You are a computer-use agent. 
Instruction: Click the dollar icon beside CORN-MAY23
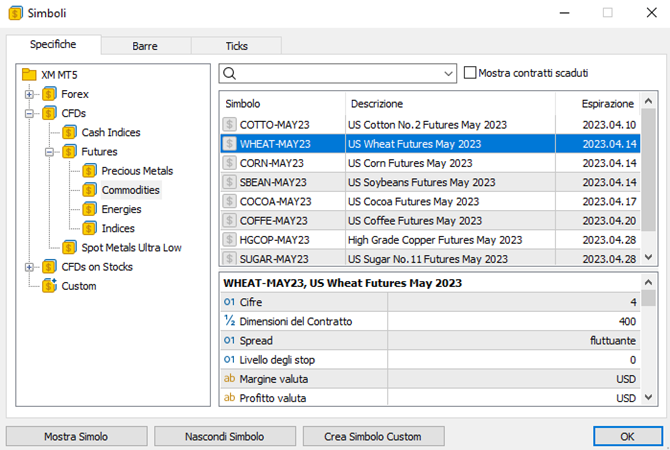point(229,163)
